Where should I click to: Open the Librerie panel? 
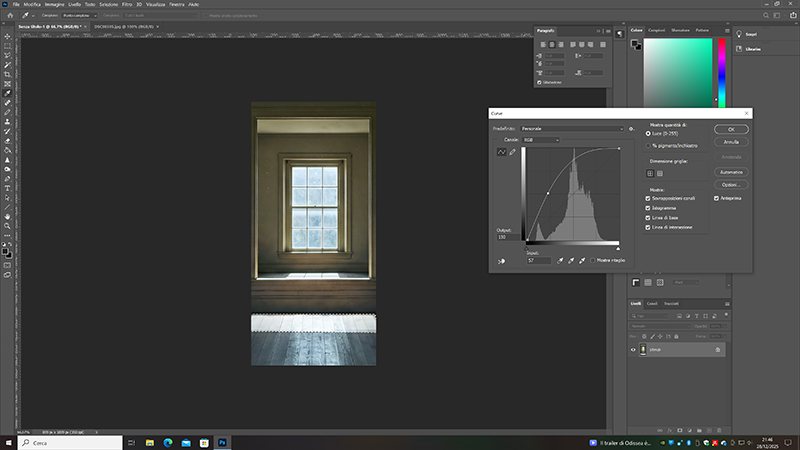[x=748, y=49]
